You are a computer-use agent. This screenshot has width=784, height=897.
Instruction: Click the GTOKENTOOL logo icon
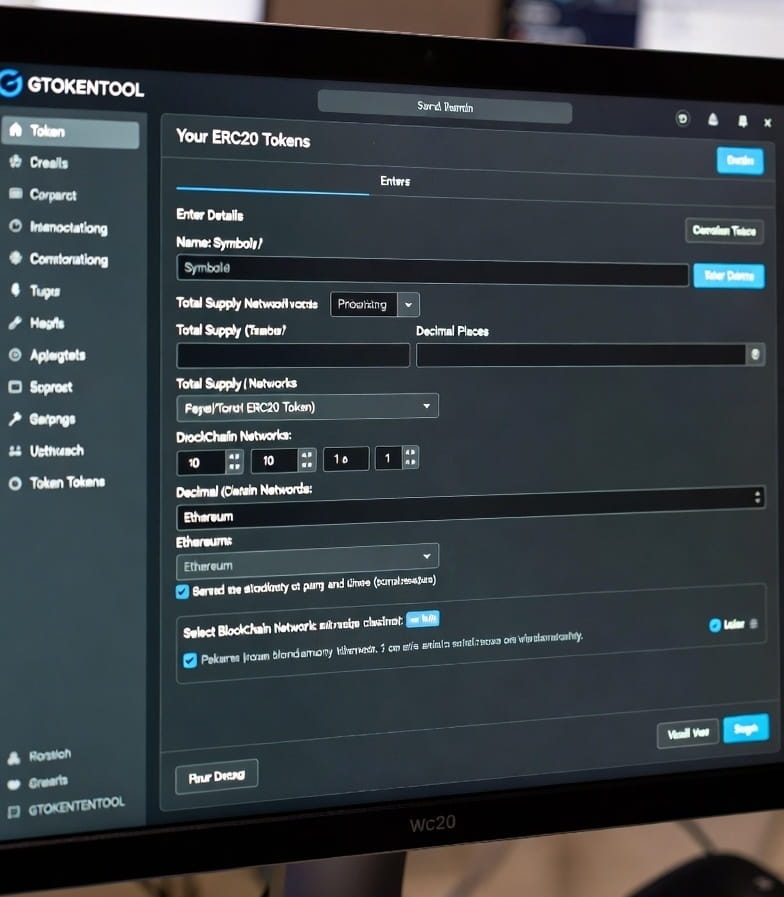point(10,83)
